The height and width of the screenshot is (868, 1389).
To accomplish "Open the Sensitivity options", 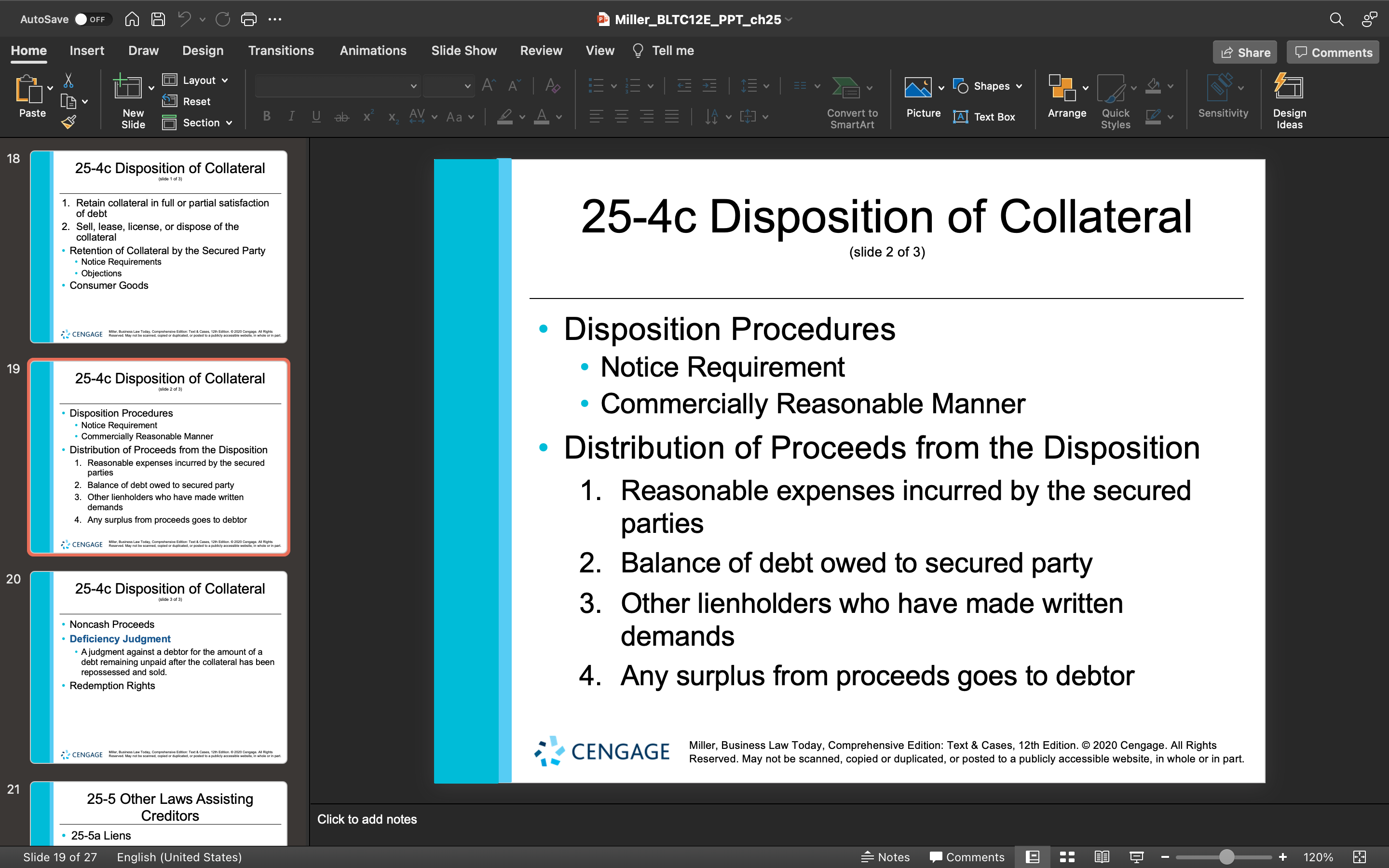I will point(1223,96).
